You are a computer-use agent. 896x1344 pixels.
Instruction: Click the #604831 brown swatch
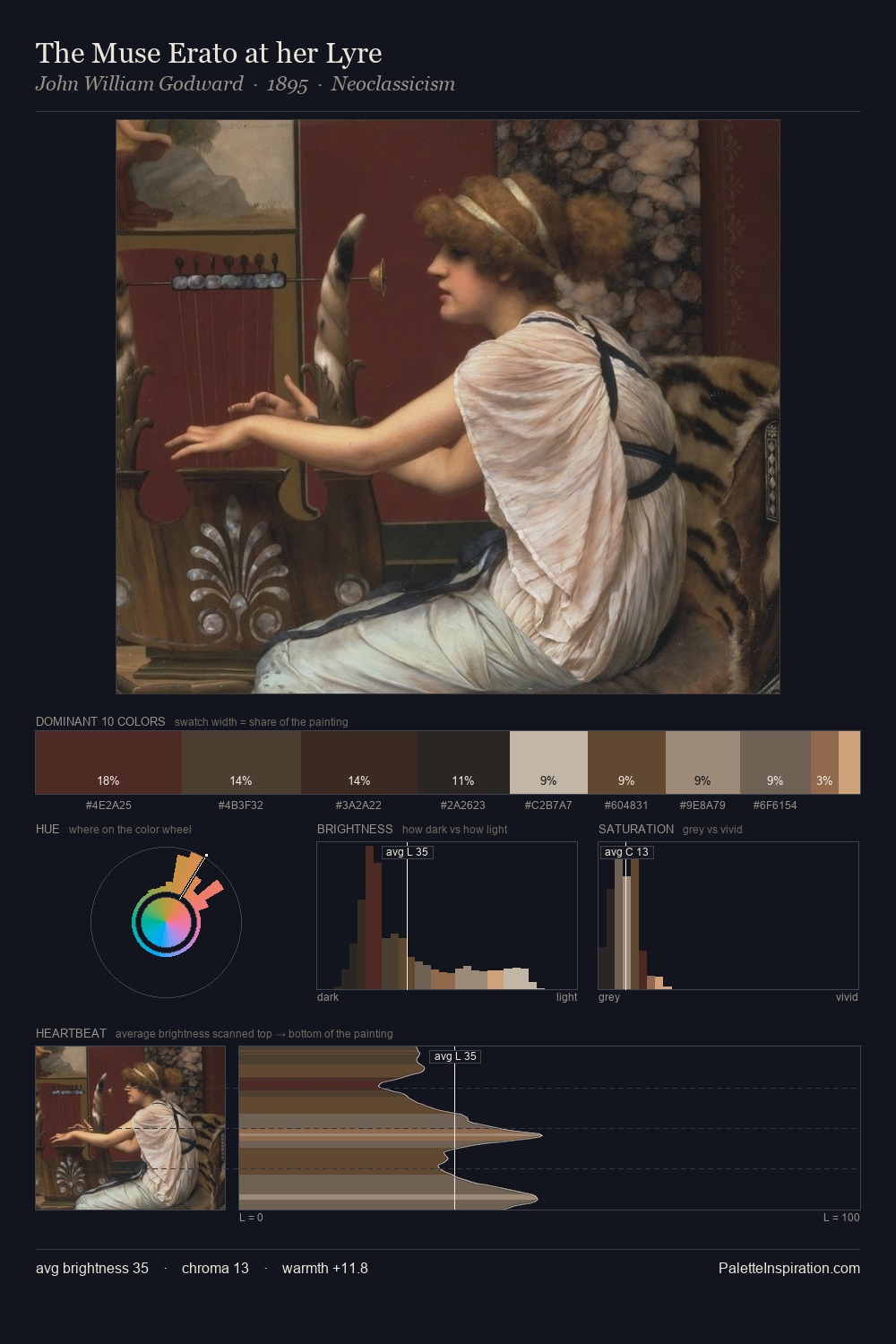click(x=626, y=762)
